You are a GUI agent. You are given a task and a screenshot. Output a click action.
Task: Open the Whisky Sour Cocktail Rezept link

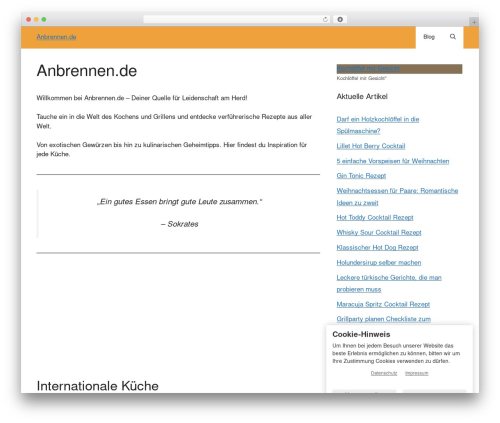pyautogui.click(x=379, y=233)
